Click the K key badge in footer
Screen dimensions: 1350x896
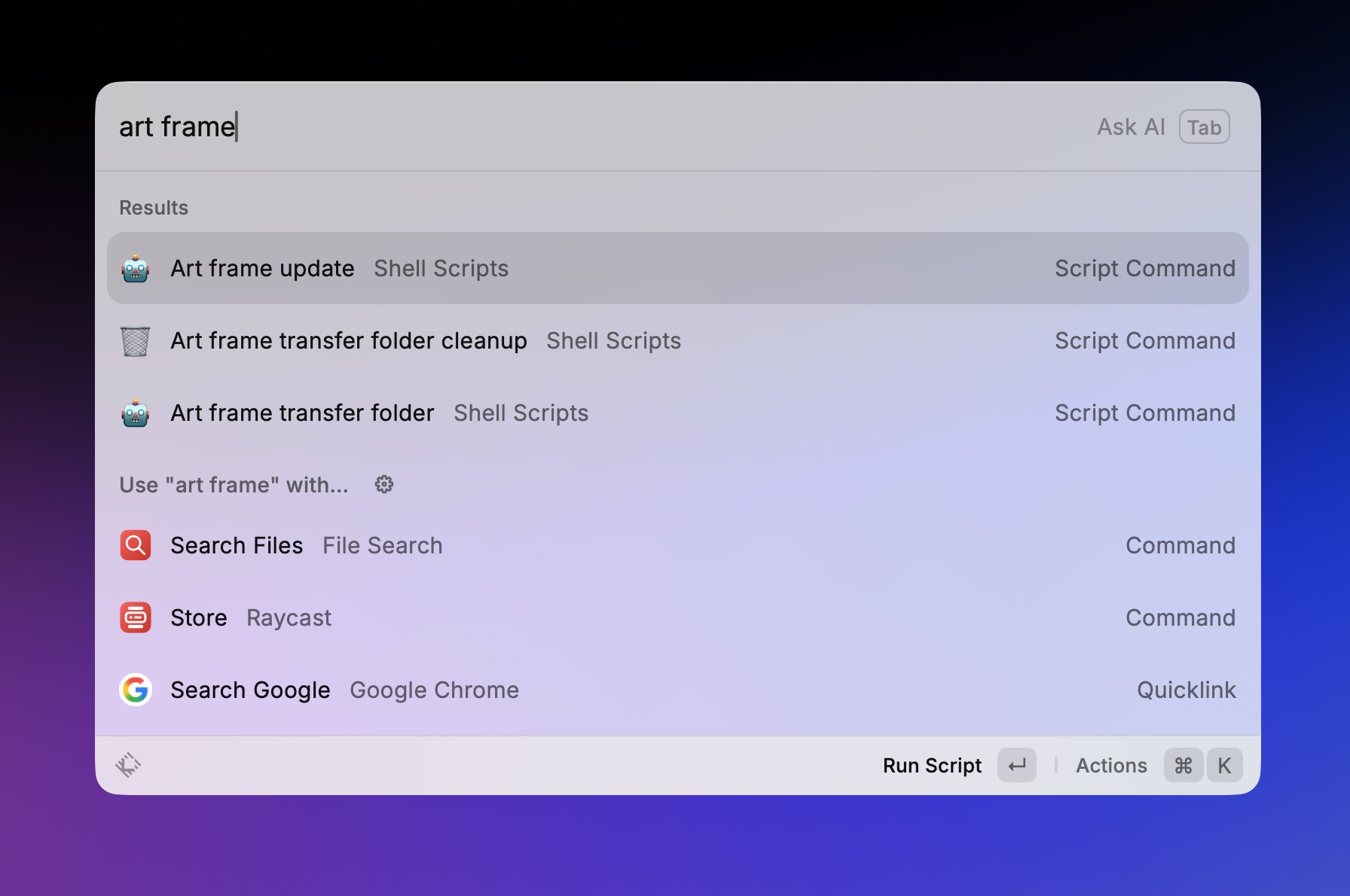[1224, 766]
